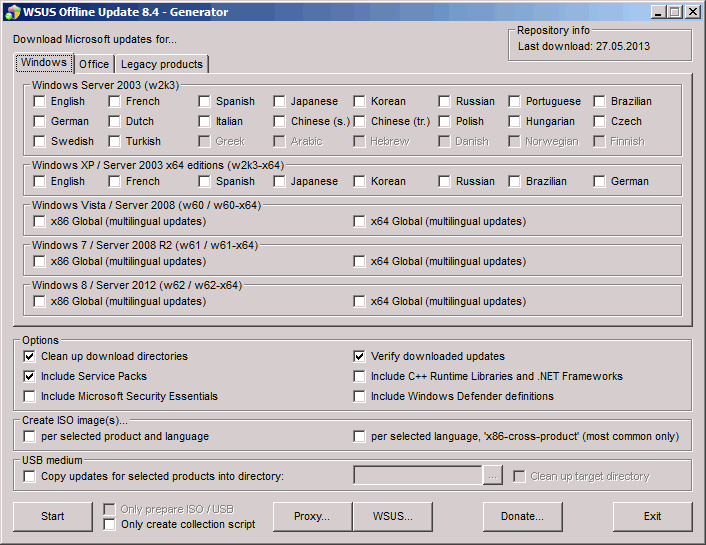Check Include Windows Defender definitions
The height and width of the screenshot is (545, 706).
pyautogui.click(x=359, y=396)
